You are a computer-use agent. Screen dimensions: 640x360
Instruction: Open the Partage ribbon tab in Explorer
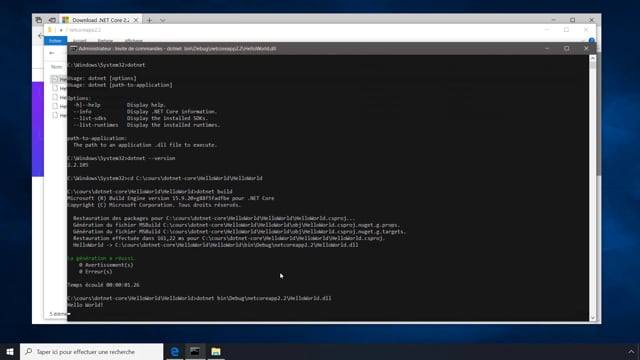tap(105, 41)
